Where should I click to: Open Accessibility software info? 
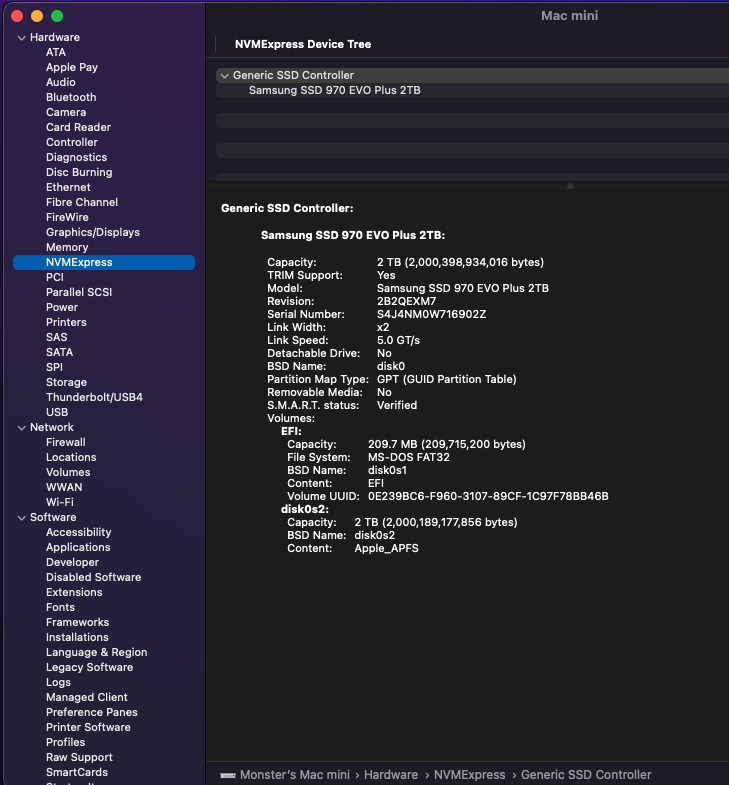coord(79,533)
